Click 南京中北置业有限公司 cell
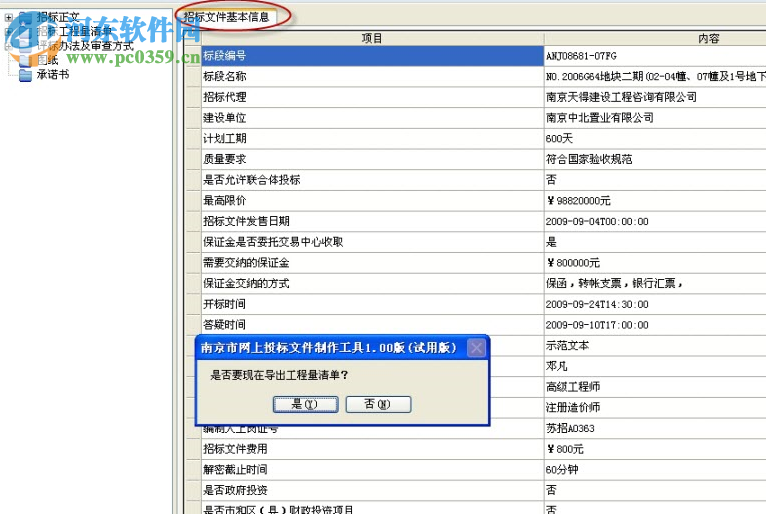 click(x=655, y=118)
